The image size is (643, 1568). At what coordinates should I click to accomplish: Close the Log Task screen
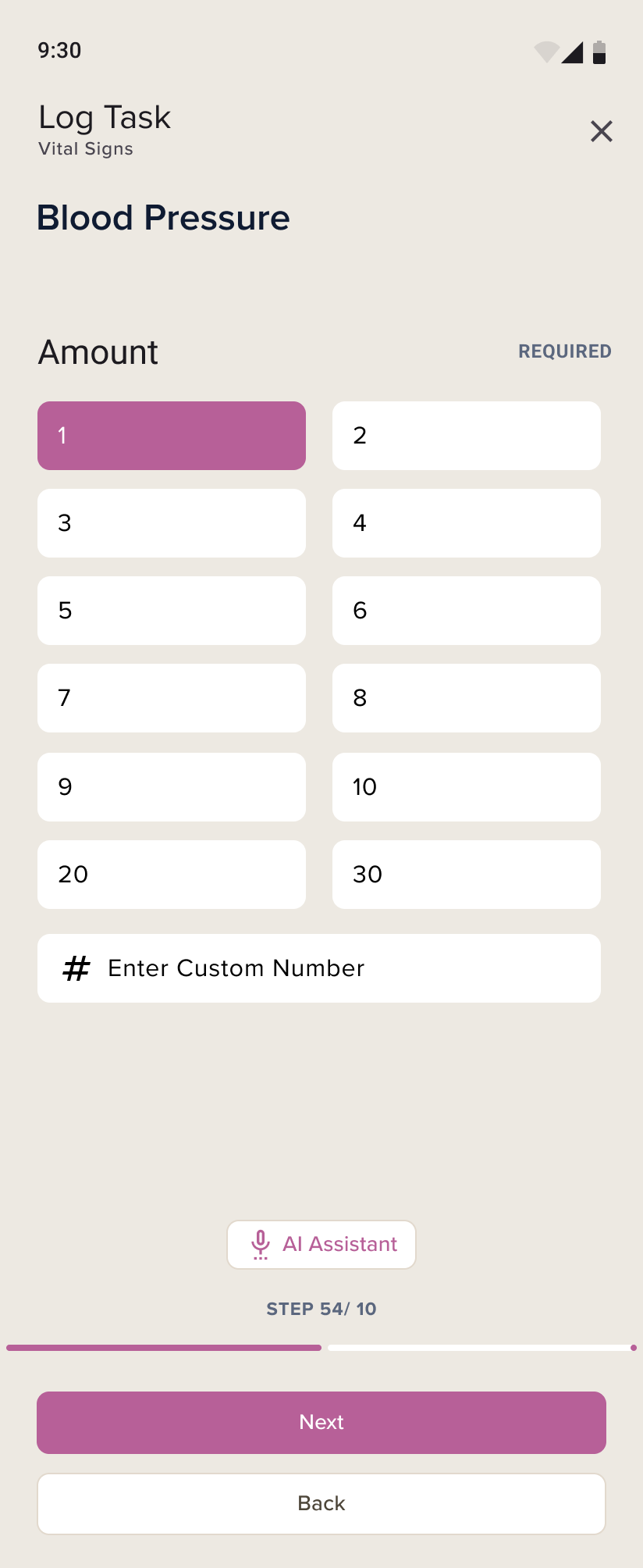tap(601, 131)
